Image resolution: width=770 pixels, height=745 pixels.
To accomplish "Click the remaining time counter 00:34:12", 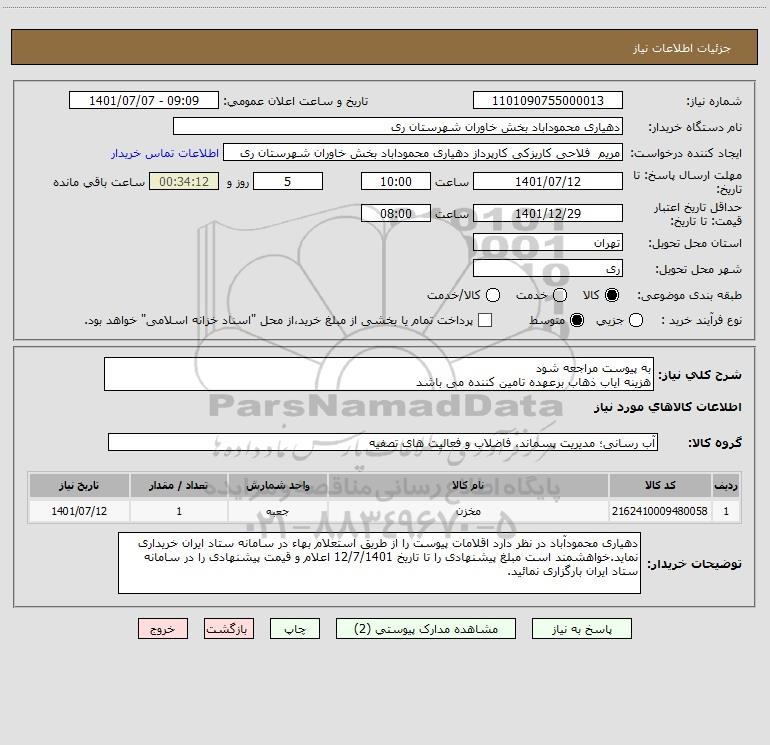I will tap(184, 181).
